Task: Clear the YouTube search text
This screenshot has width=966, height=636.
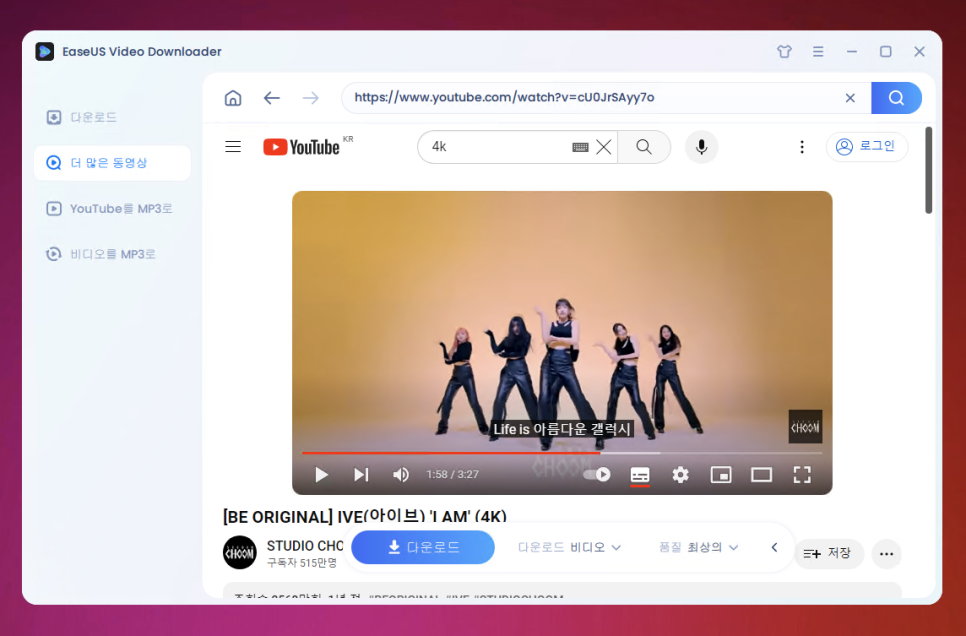Action: coord(604,147)
